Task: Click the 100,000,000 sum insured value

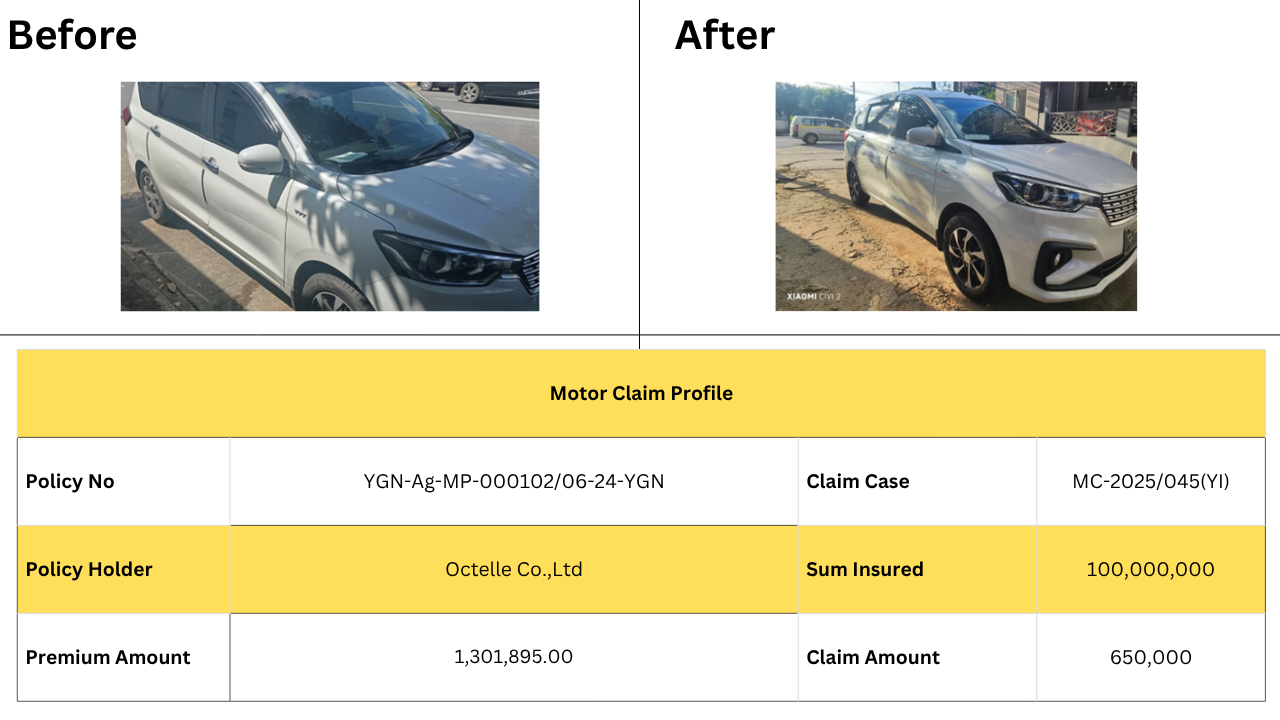Action: coord(1151,569)
